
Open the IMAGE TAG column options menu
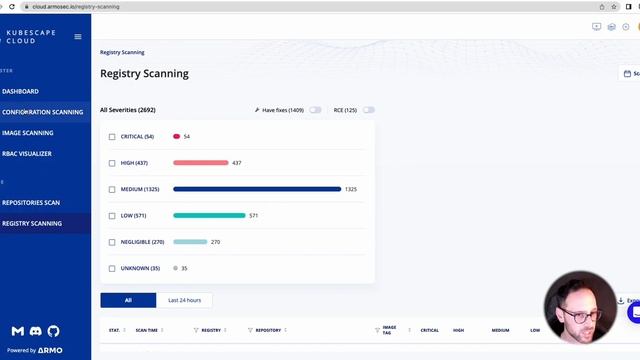point(409,330)
